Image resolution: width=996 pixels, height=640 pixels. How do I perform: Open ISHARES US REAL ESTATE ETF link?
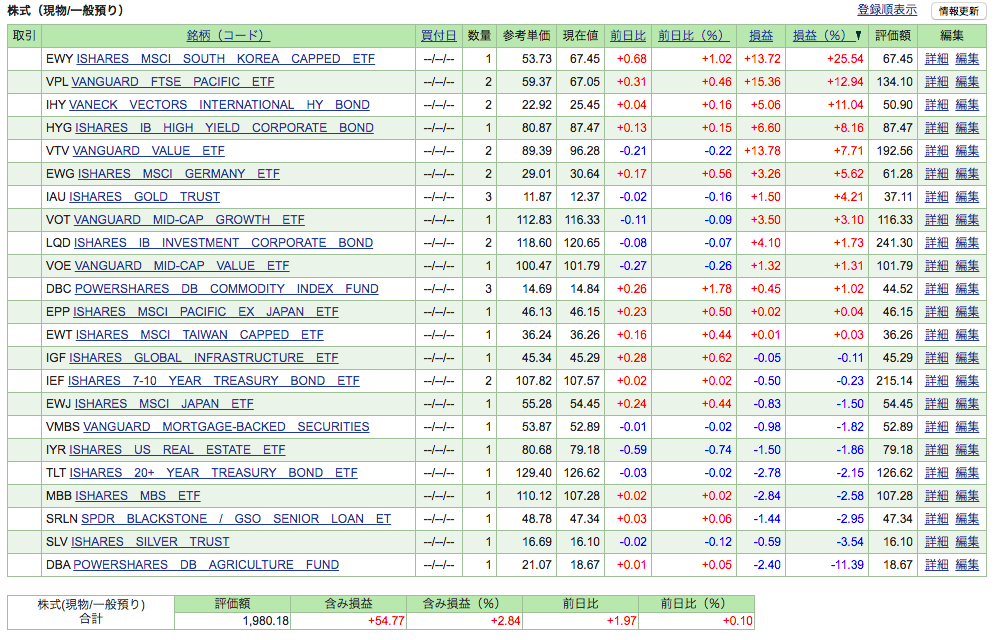(x=177, y=450)
